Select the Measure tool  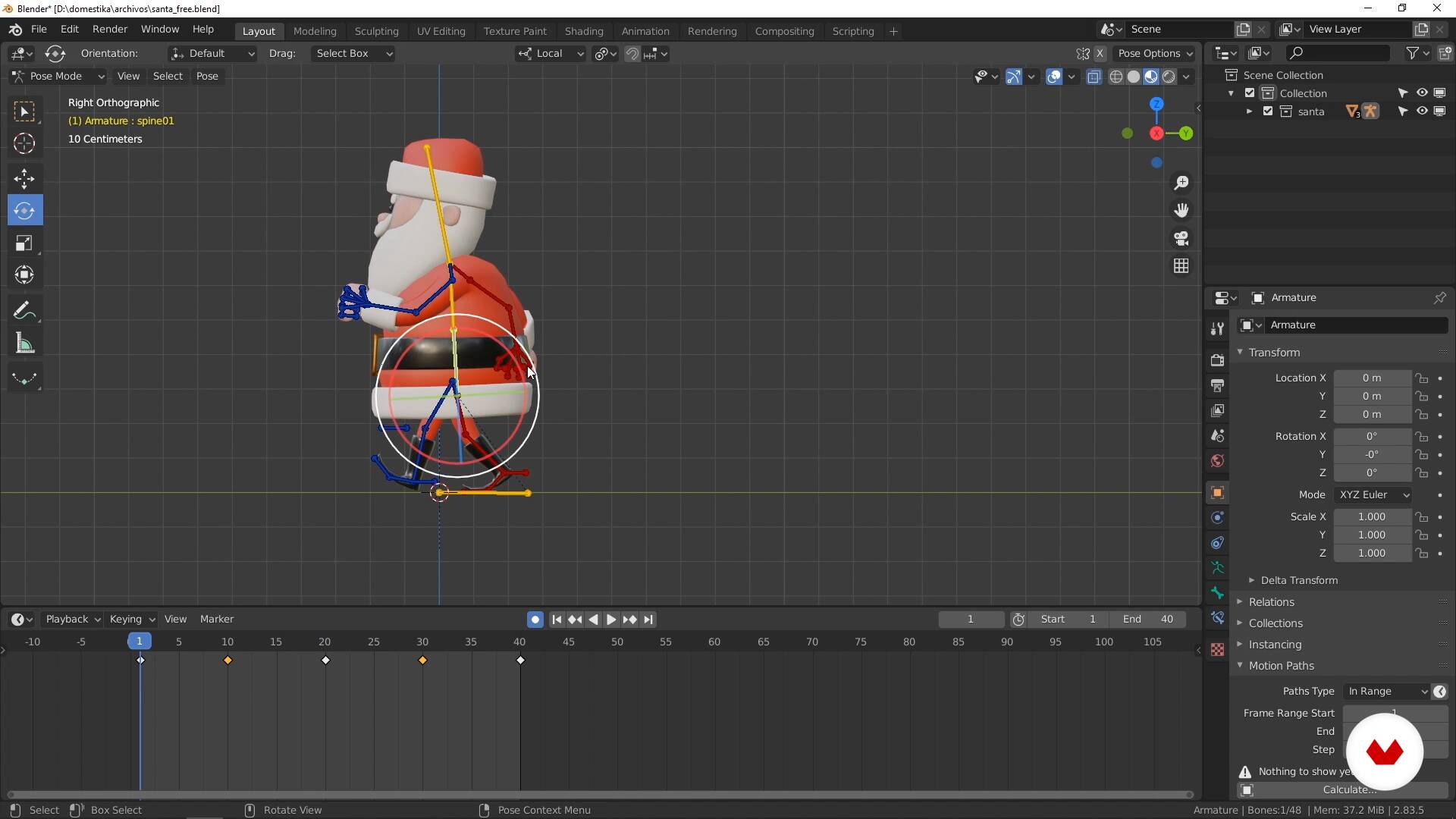point(24,344)
